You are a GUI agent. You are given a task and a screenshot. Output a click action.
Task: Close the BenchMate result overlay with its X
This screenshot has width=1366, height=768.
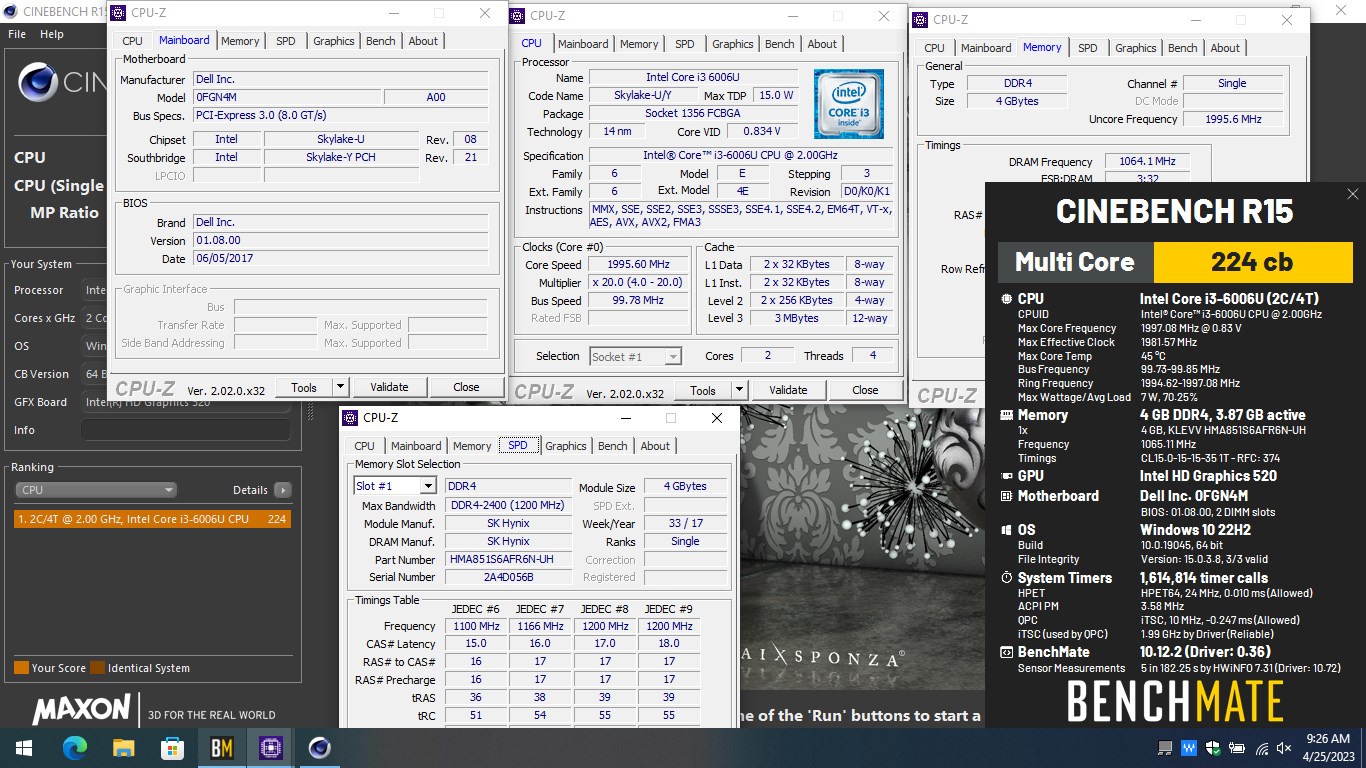[x=1352, y=194]
